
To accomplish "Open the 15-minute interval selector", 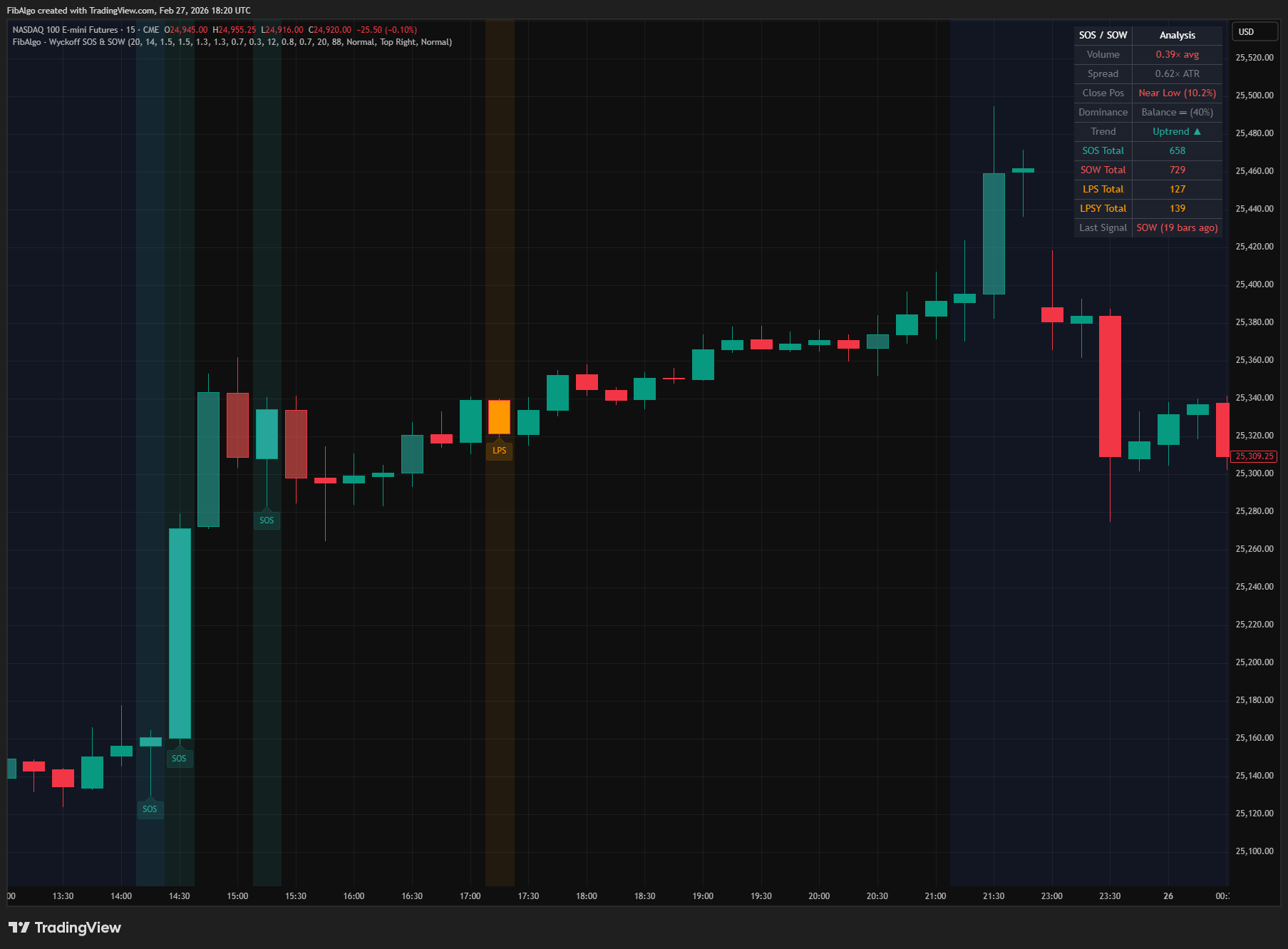I will (x=130, y=29).
